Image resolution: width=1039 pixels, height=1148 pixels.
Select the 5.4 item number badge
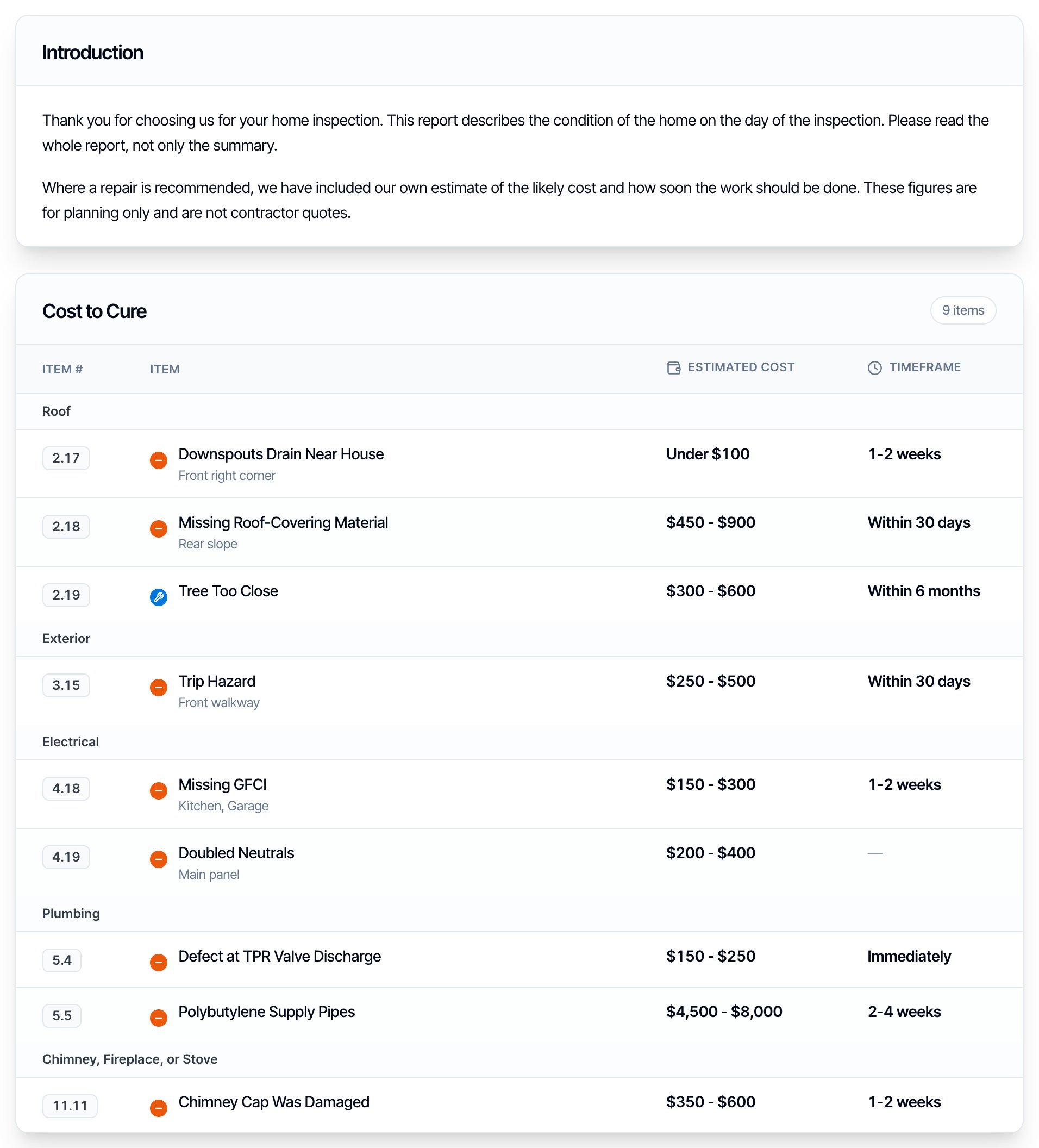(62, 960)
